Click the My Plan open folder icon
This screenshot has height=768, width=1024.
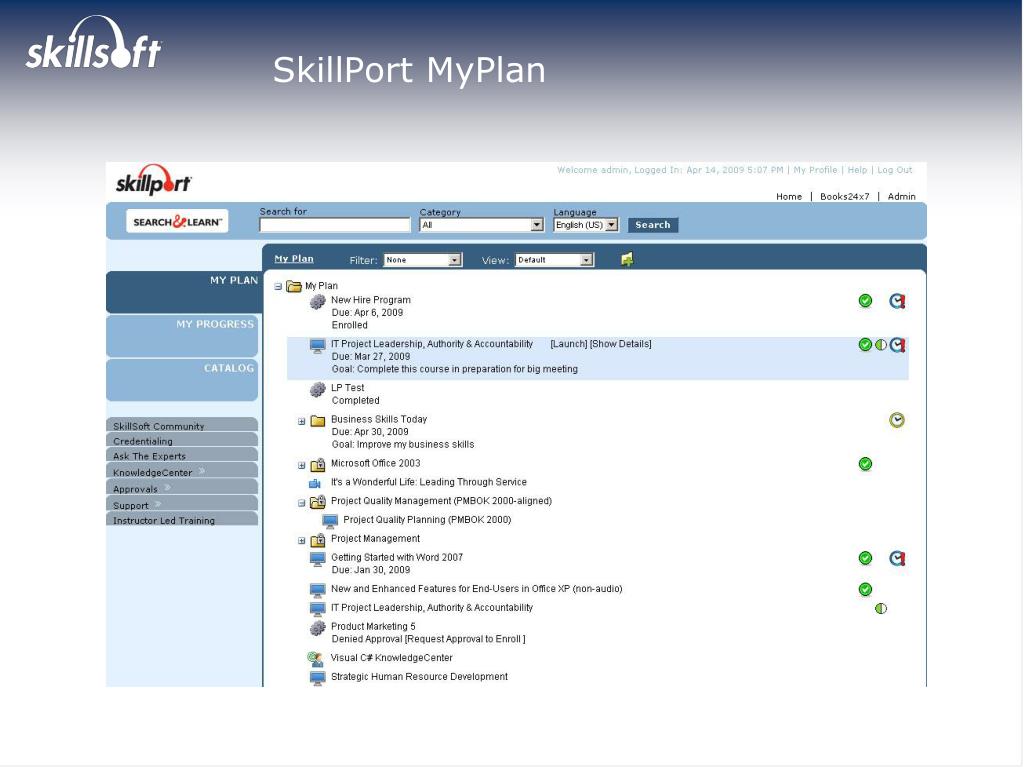294,286
